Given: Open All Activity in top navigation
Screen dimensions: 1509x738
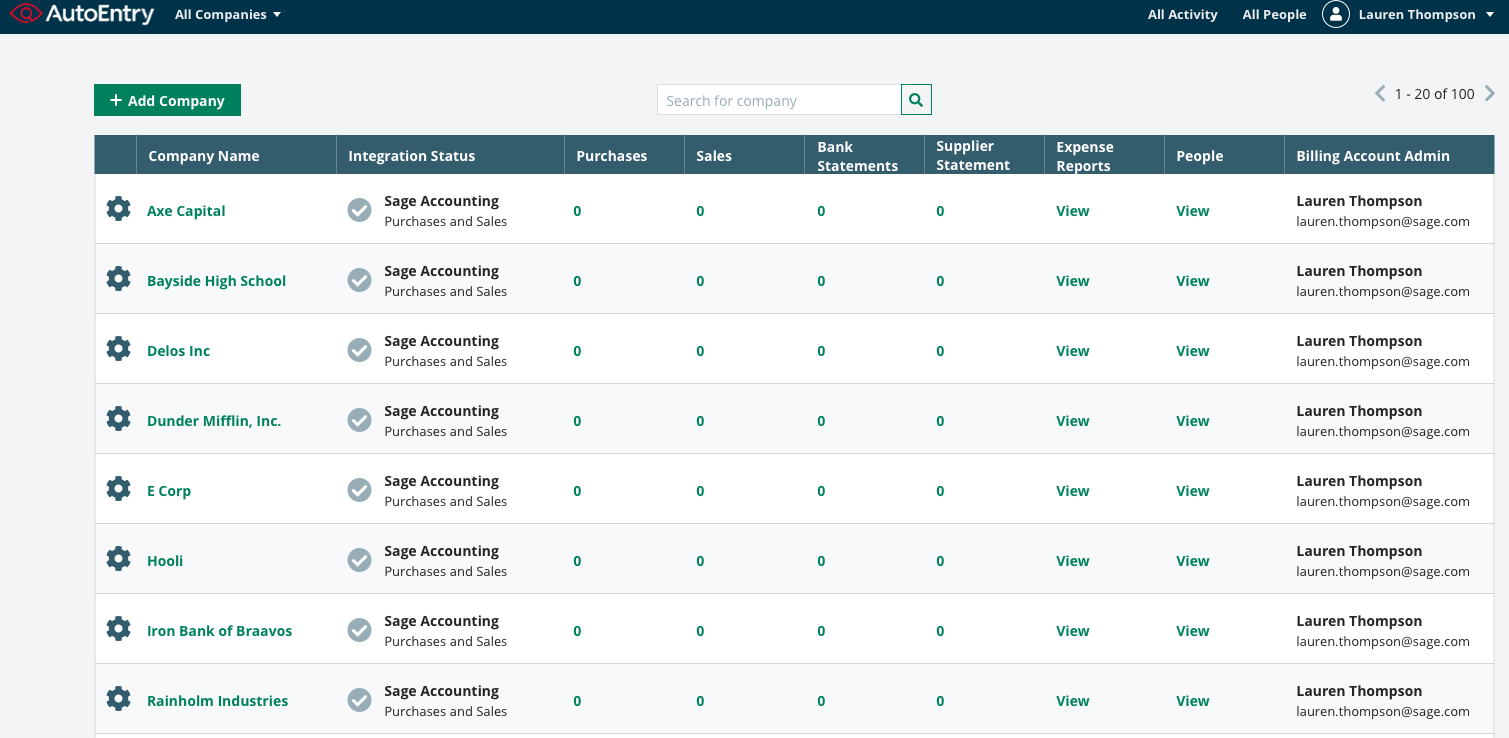Looking at the screenshot, I should (x=1182, y=15).
